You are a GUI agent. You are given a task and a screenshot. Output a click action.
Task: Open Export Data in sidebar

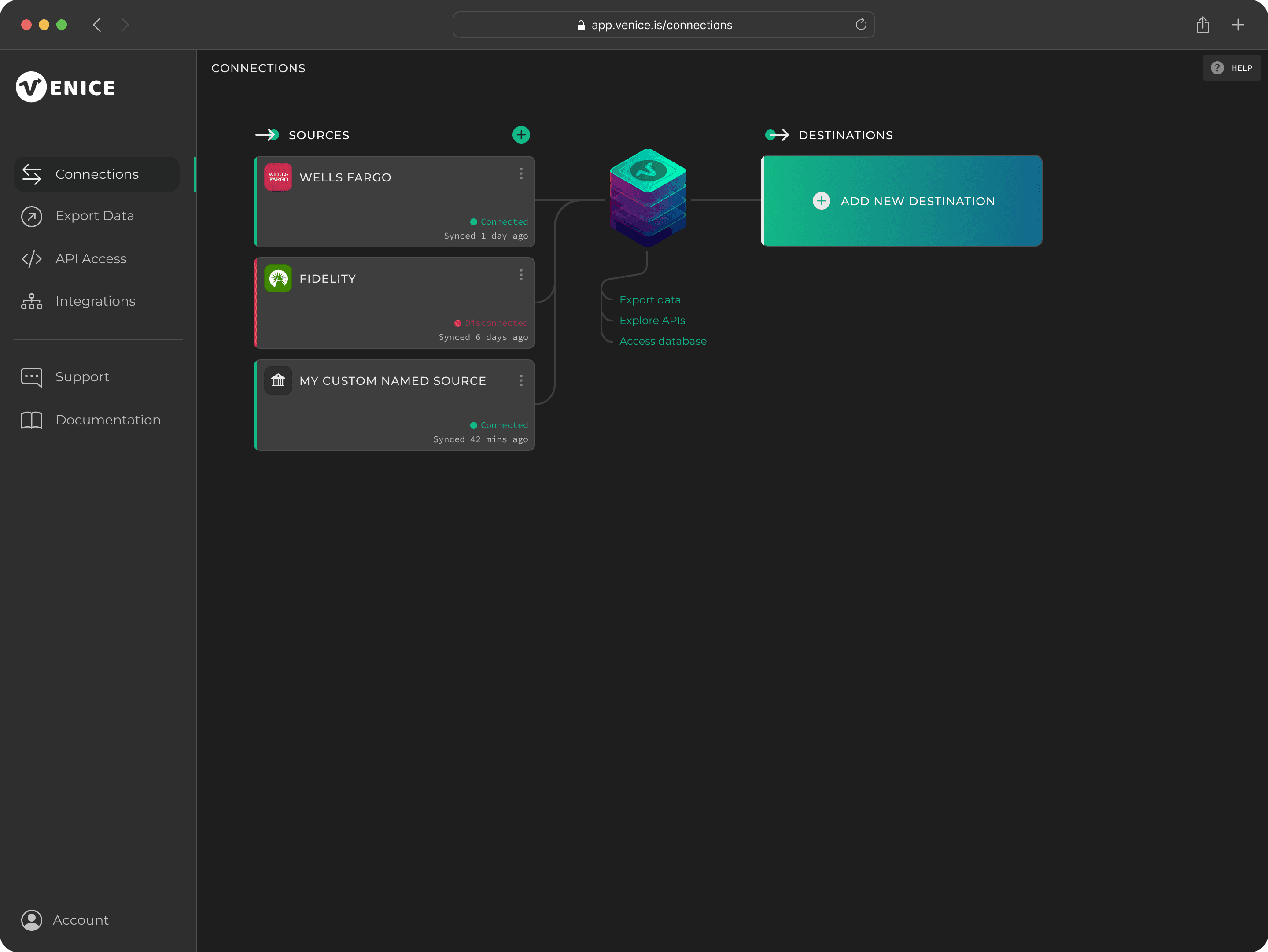[95, 216]
